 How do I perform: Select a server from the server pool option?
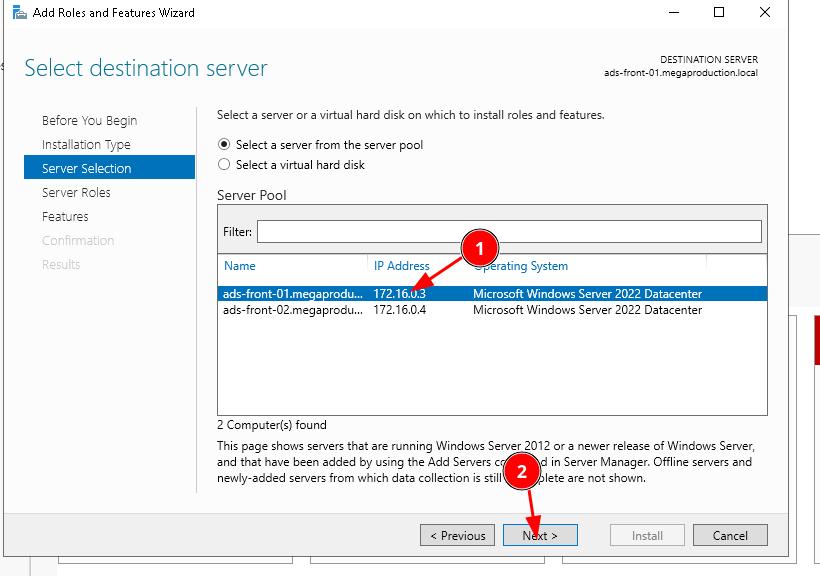(x=224, y=145)
